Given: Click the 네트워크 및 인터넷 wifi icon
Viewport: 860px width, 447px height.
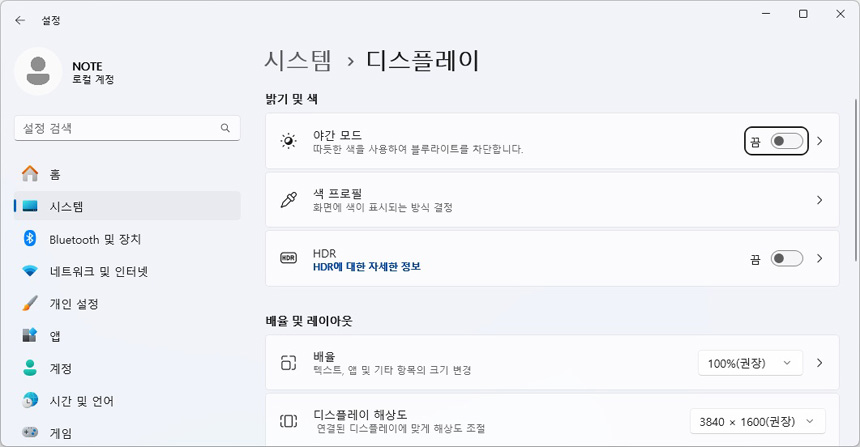Looking at the screenshot, I should coord(30,271).
